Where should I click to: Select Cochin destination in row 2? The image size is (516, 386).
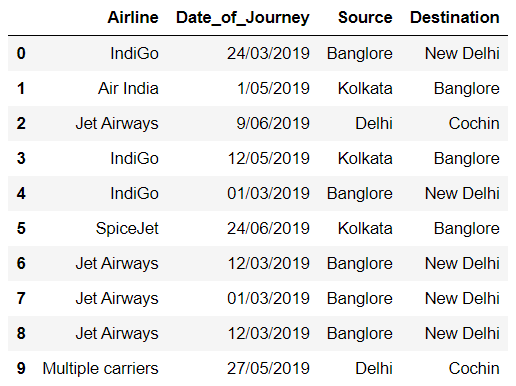click(x=474, y=123)
